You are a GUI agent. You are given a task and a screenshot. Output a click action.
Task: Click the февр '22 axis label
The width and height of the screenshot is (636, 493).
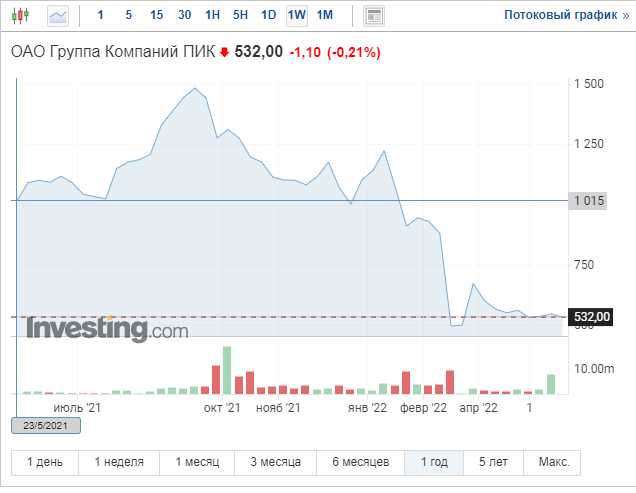(423, 408)
